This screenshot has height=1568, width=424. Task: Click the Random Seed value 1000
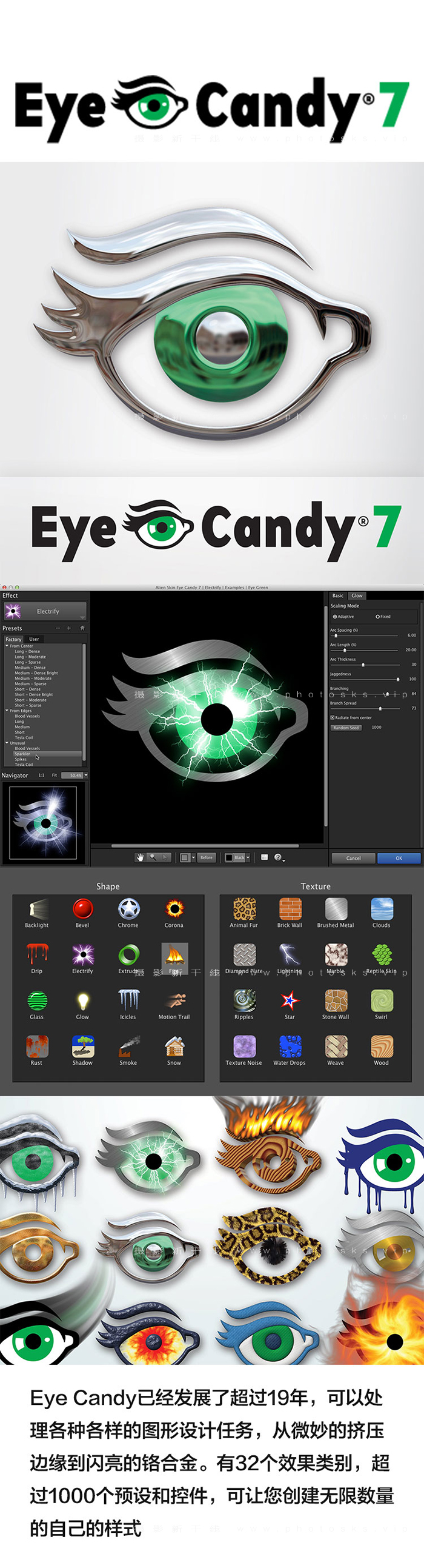coord(377,728)
